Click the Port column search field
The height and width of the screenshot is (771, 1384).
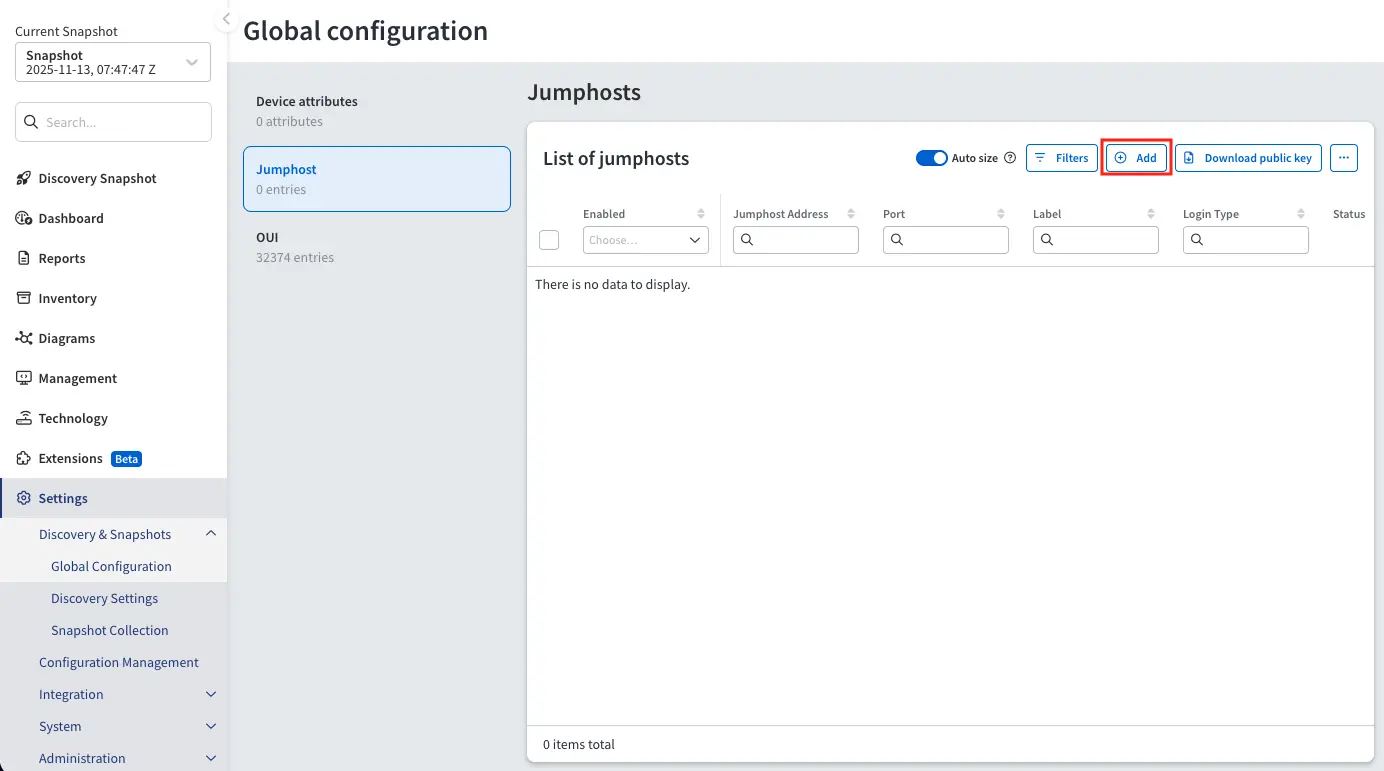(x=945, y=240)
